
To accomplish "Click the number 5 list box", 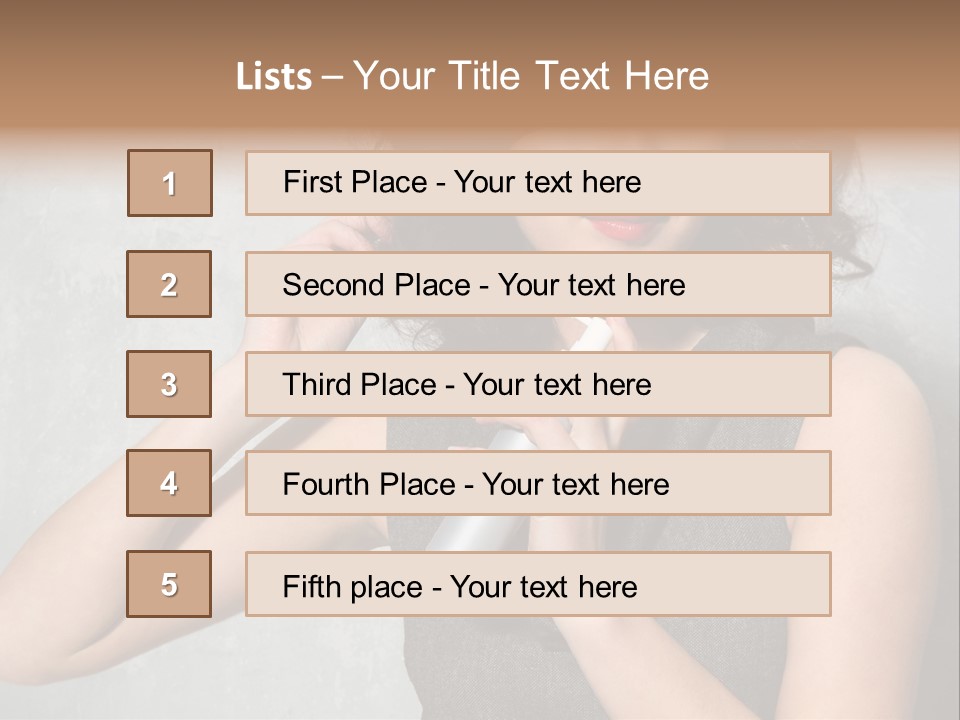I will tap(169, 584).
